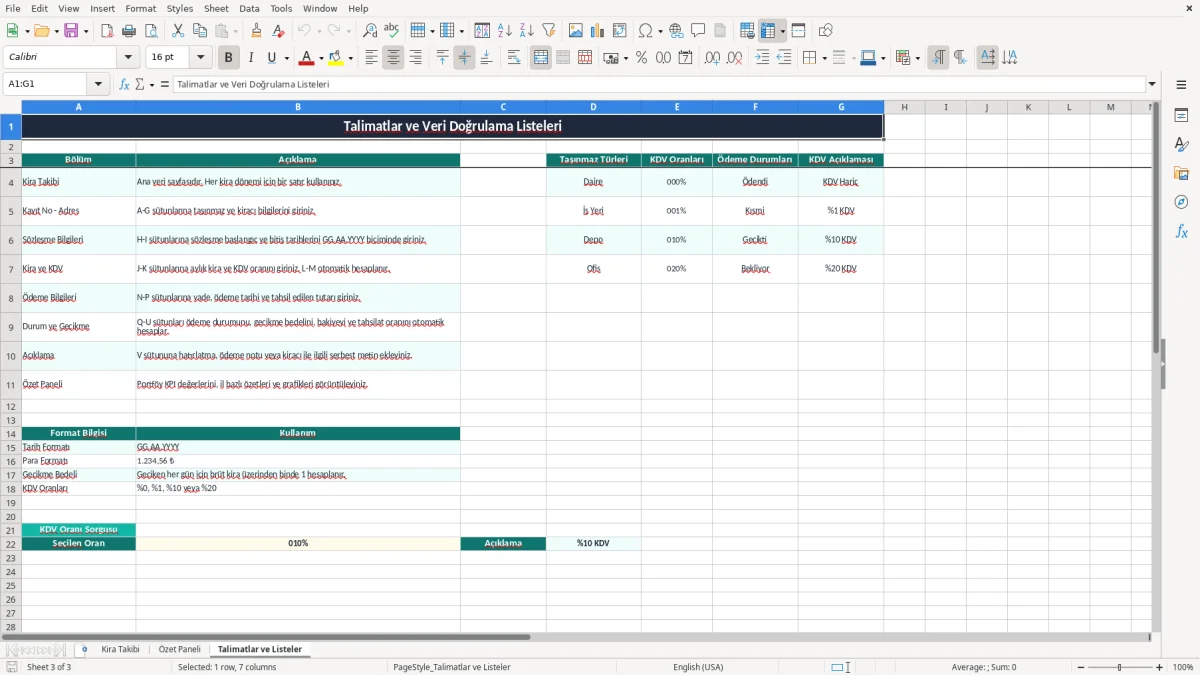This screenshot has width=1200, height=675.
Task: Open Print Preview
Action: coord(151,31)
